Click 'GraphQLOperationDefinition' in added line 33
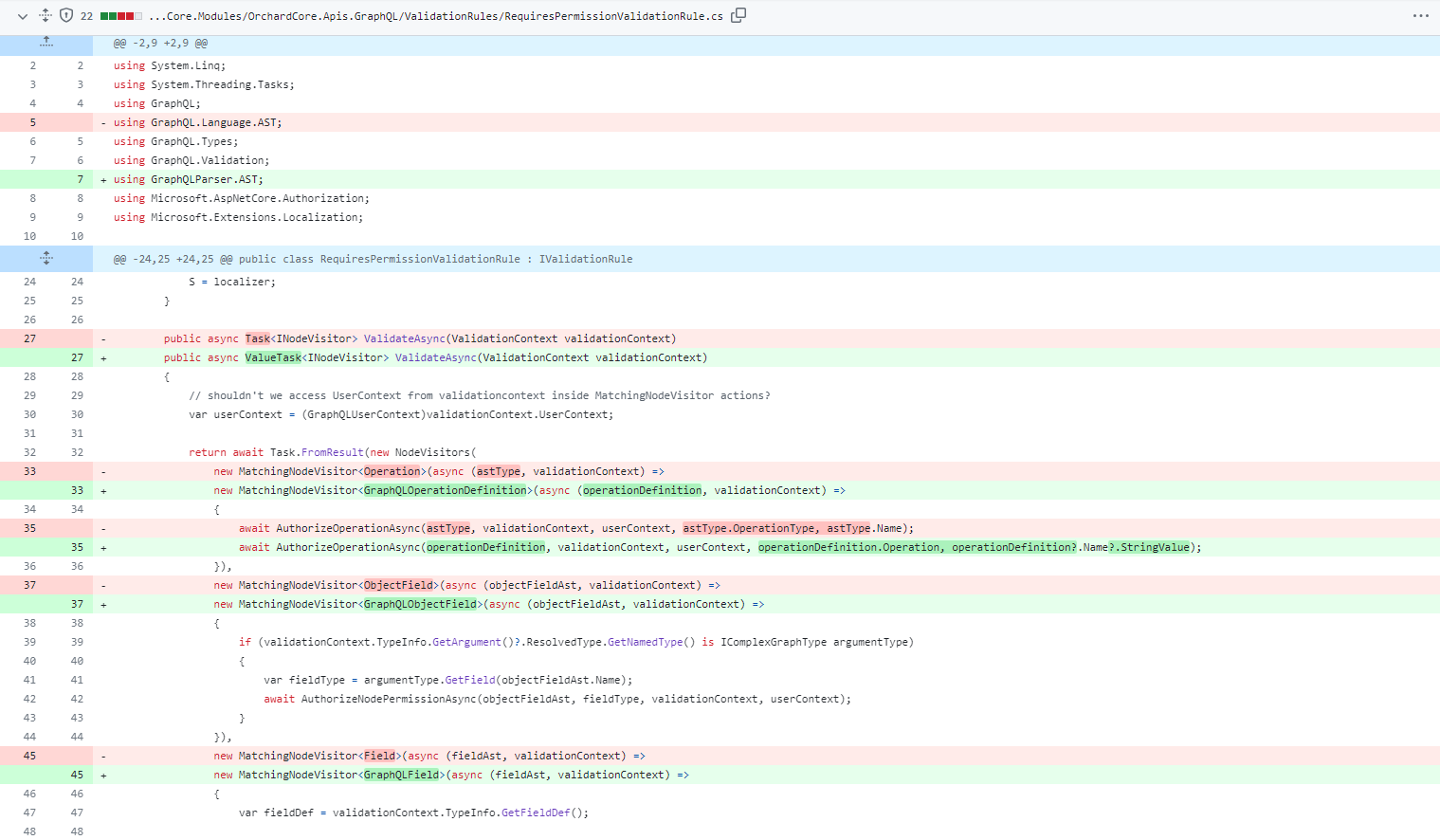 (x=445, y=490)
